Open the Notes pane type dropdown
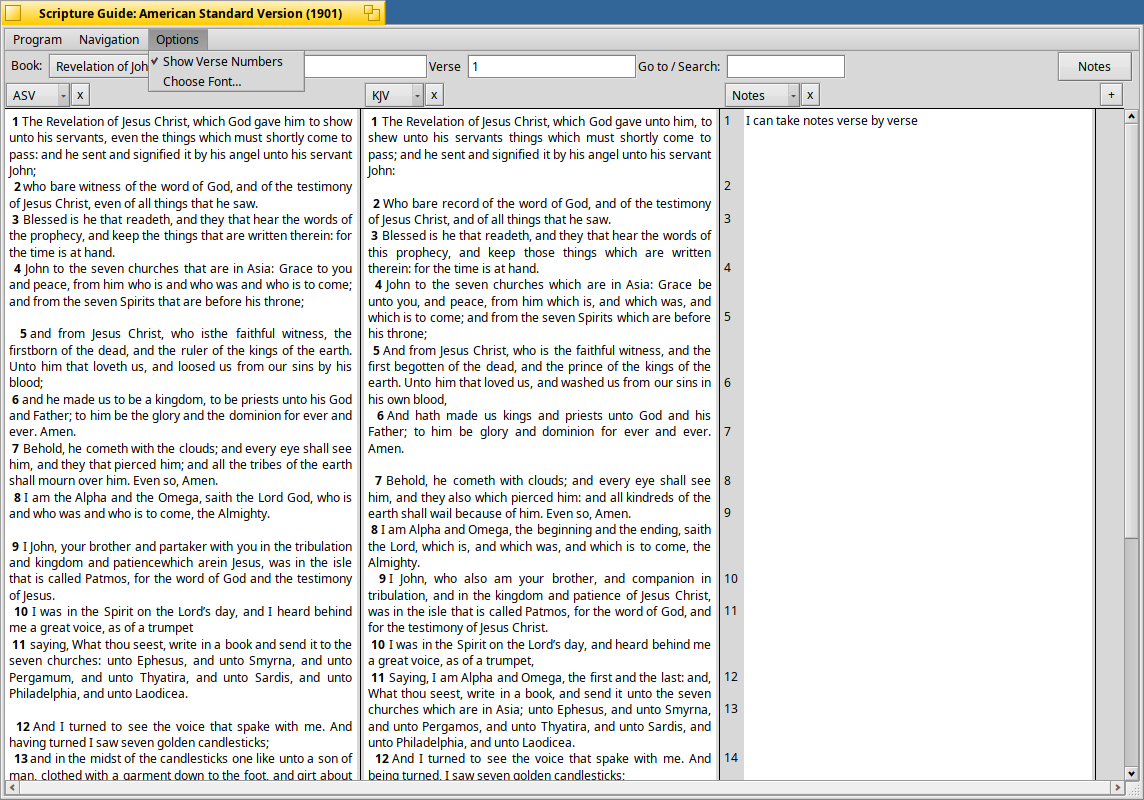The image size is (1144, 800). 762,95
